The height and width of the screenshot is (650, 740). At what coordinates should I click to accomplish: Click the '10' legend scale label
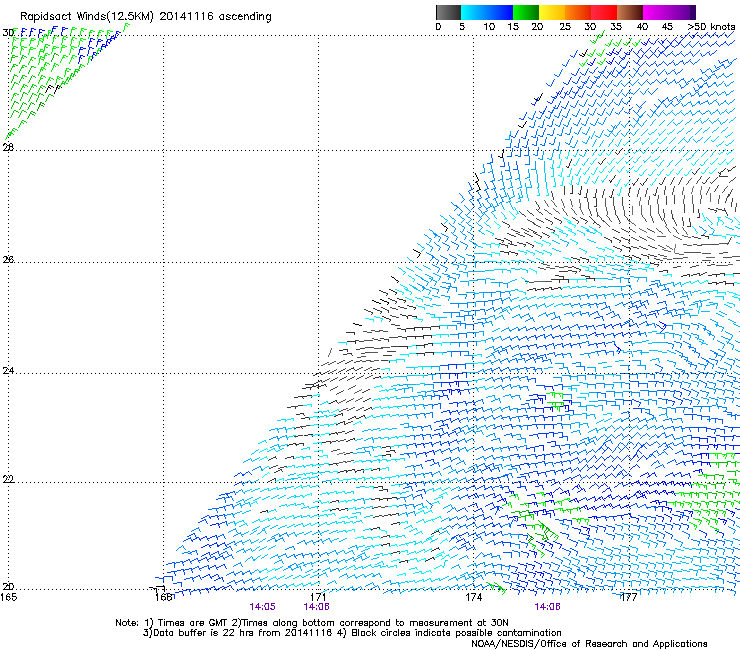[x=489, y=27]
